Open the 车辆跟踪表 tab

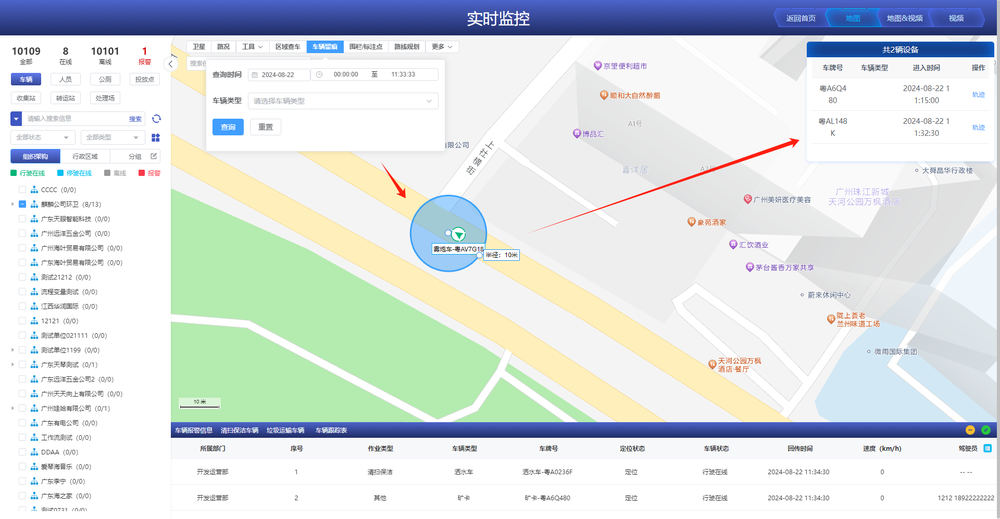(x=331, y=430)
